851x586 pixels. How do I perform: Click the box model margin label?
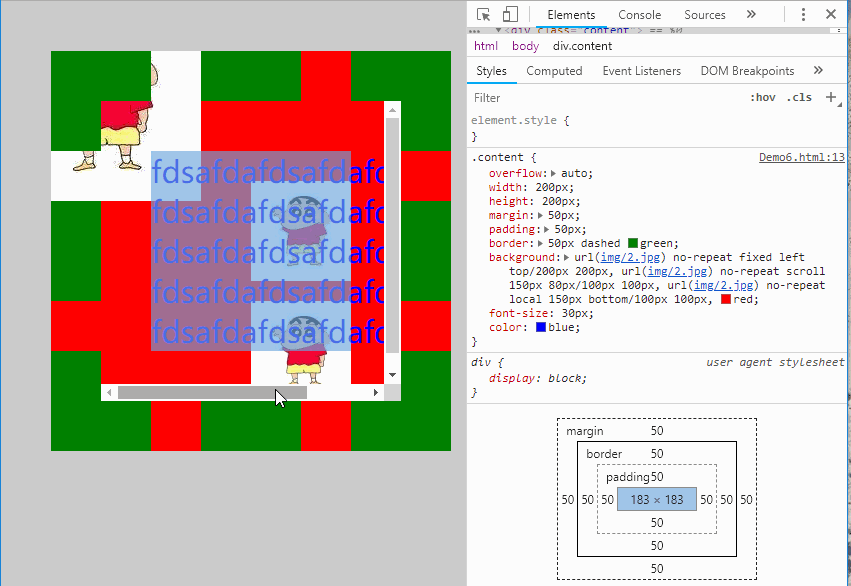click(585, 431)
